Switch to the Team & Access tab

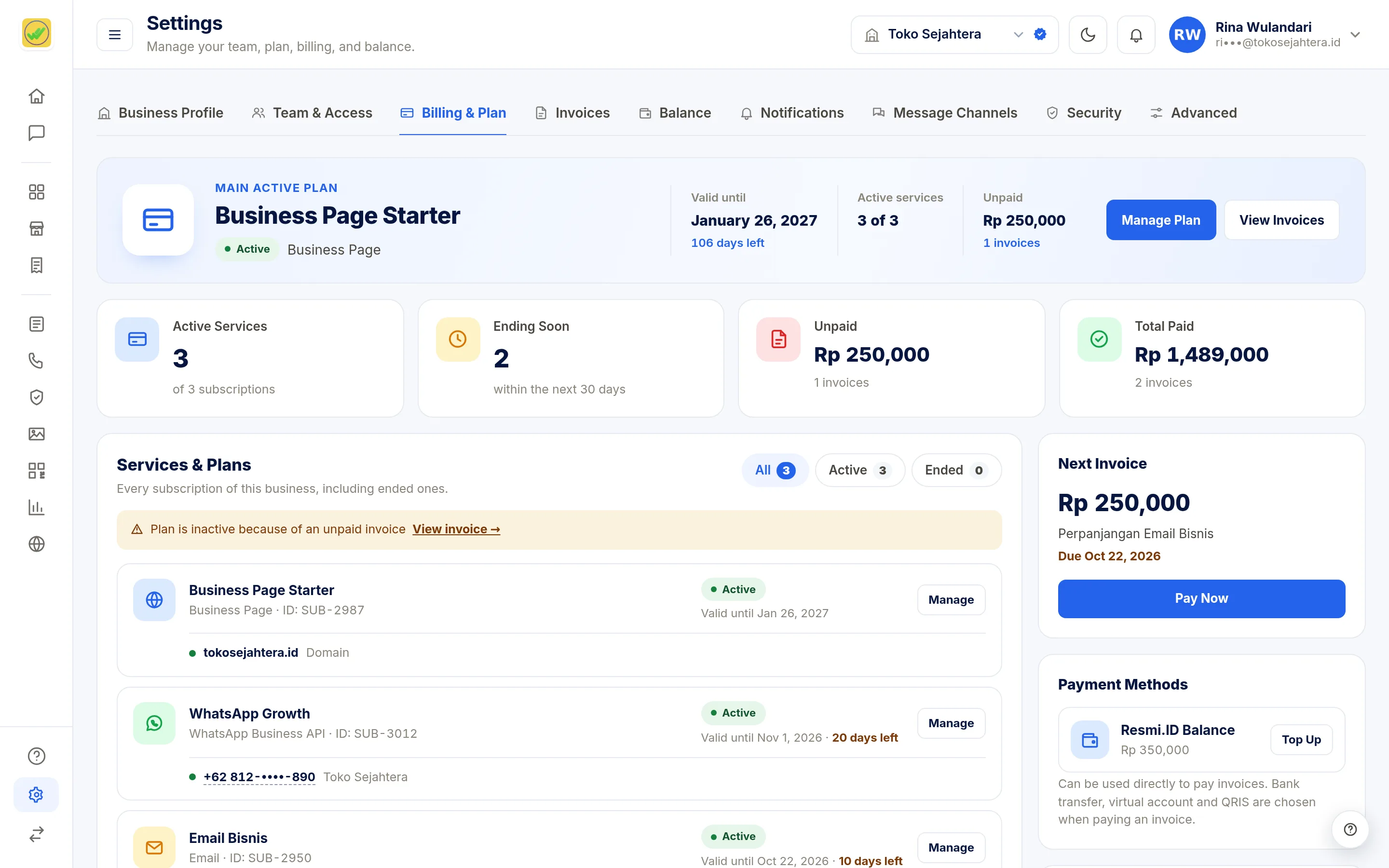(x=312, y=113)
